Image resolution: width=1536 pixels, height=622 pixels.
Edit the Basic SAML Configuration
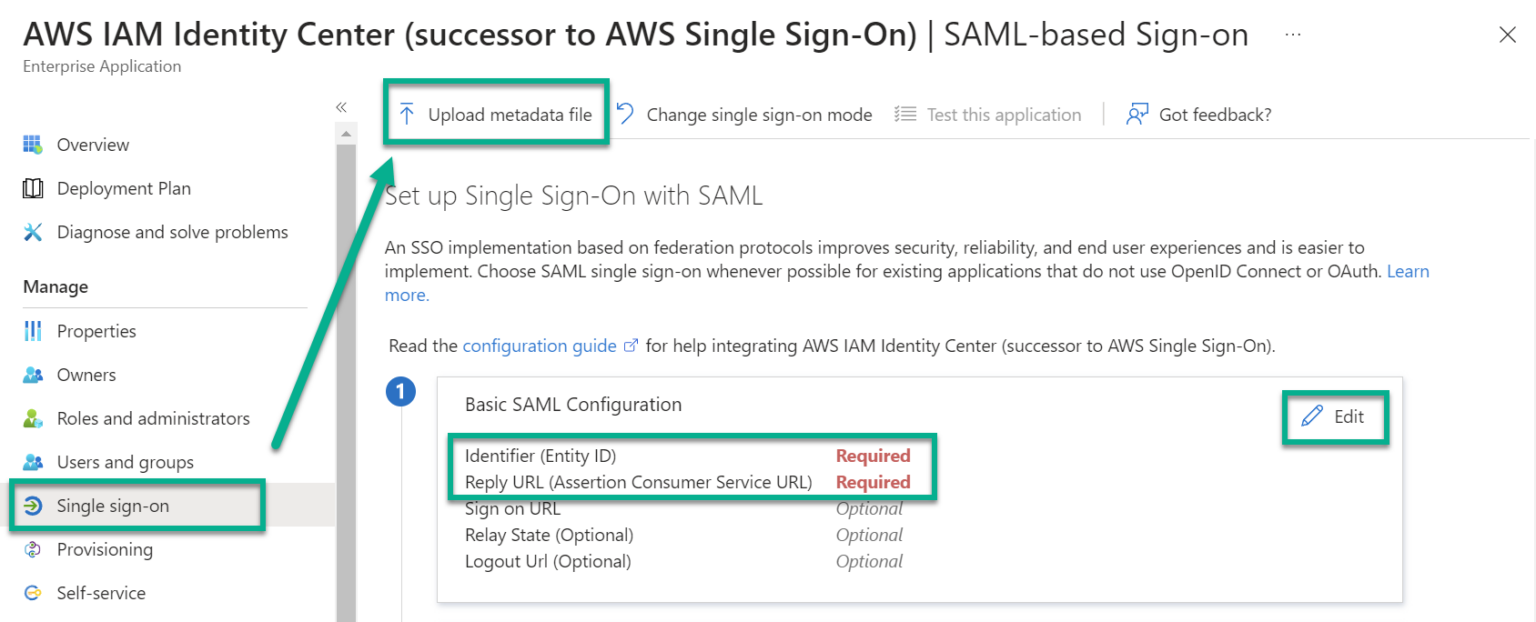pos(1335,417)
